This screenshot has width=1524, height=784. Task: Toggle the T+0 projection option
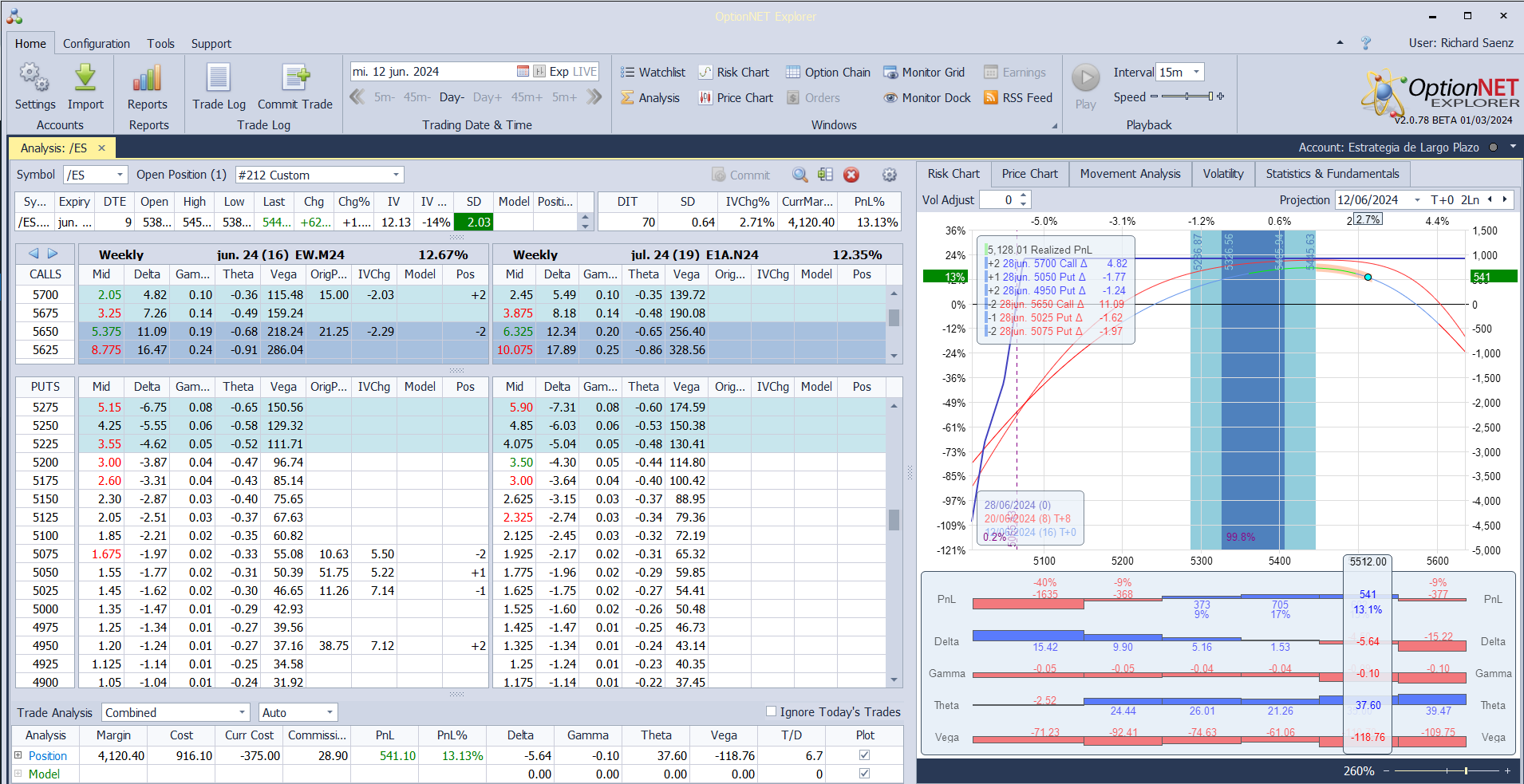coord(1442,199)
